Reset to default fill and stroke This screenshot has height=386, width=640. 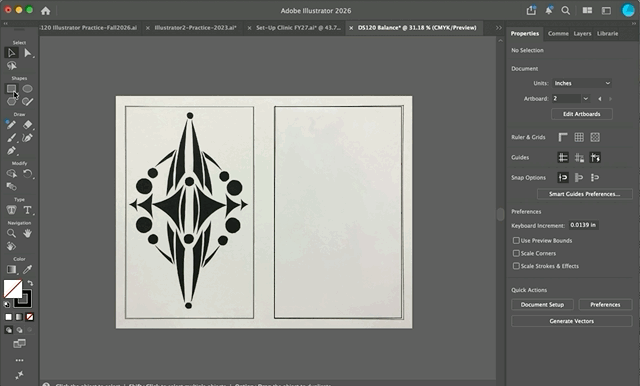tap(7, 304)
